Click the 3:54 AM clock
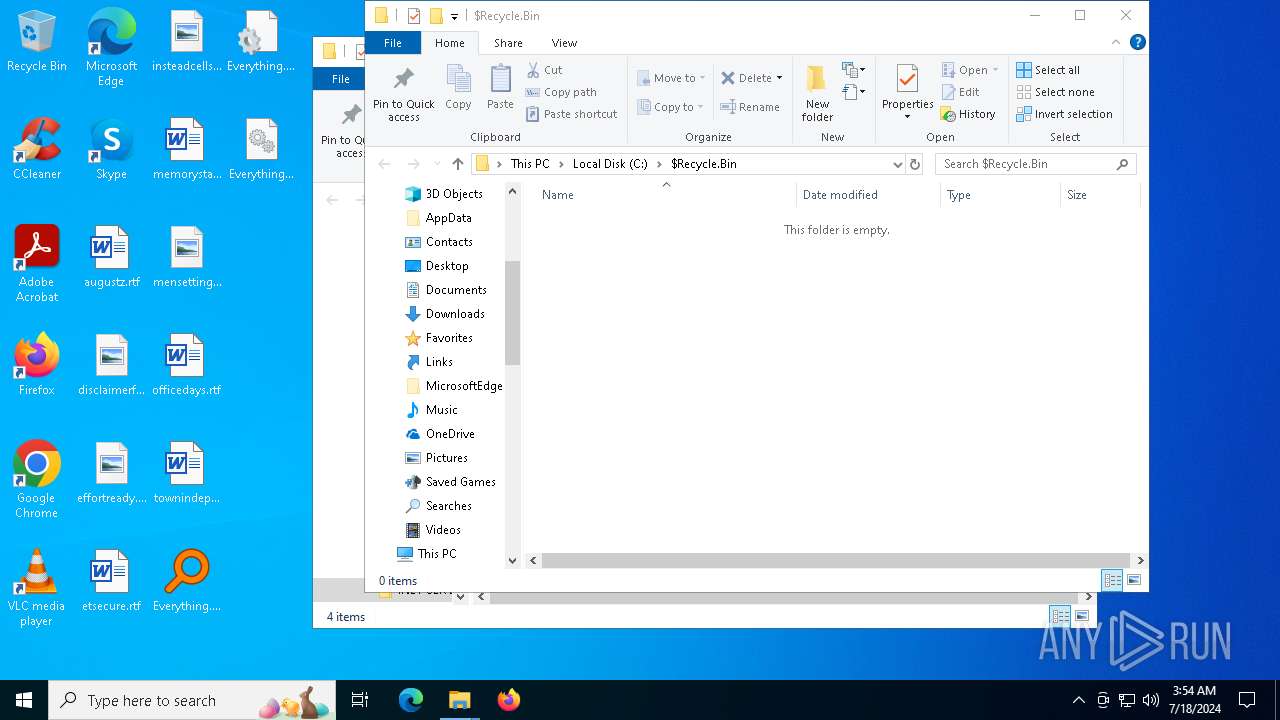This screenshot has height=720, width=1280. (x=1195, y=691)
